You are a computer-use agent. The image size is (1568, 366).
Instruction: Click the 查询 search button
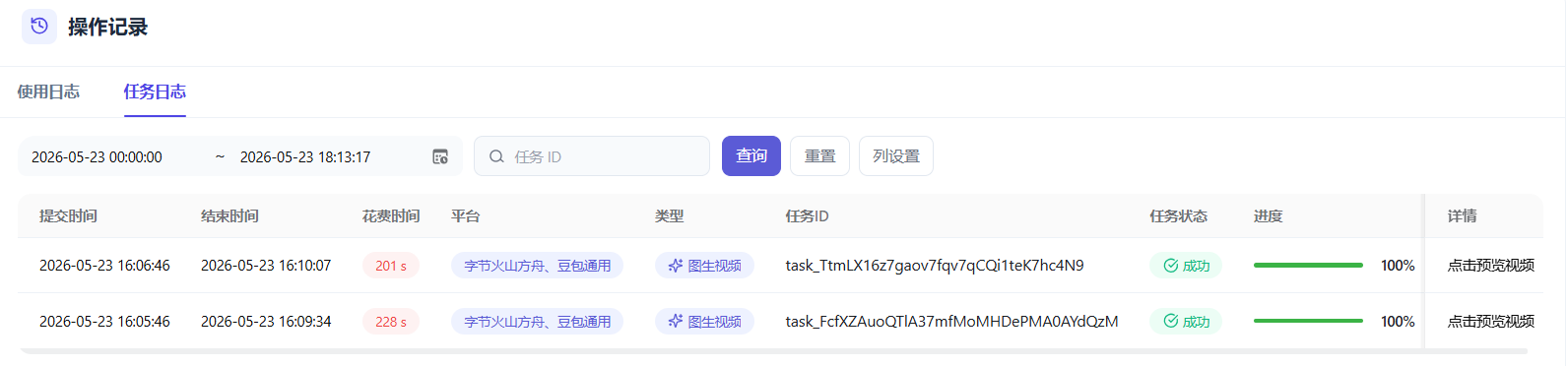(751, 156)
